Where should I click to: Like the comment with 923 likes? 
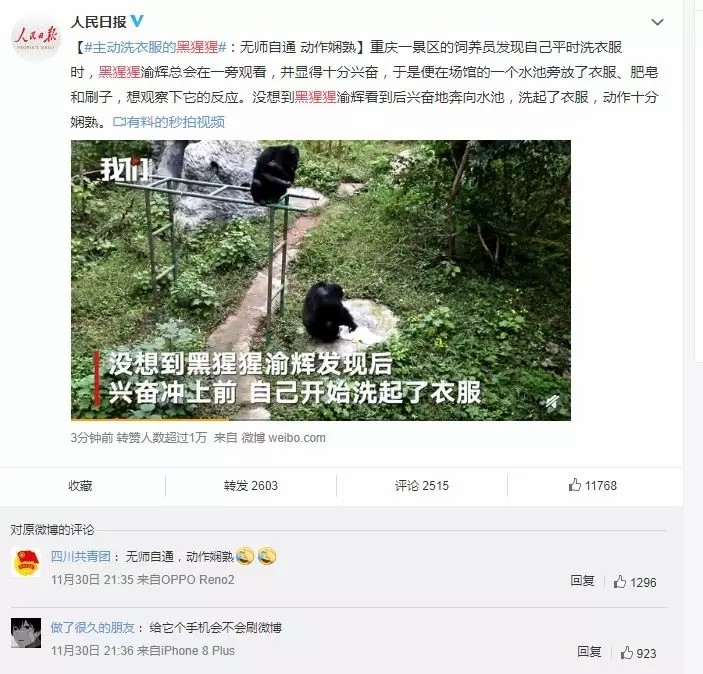click(x=638, y=653)
